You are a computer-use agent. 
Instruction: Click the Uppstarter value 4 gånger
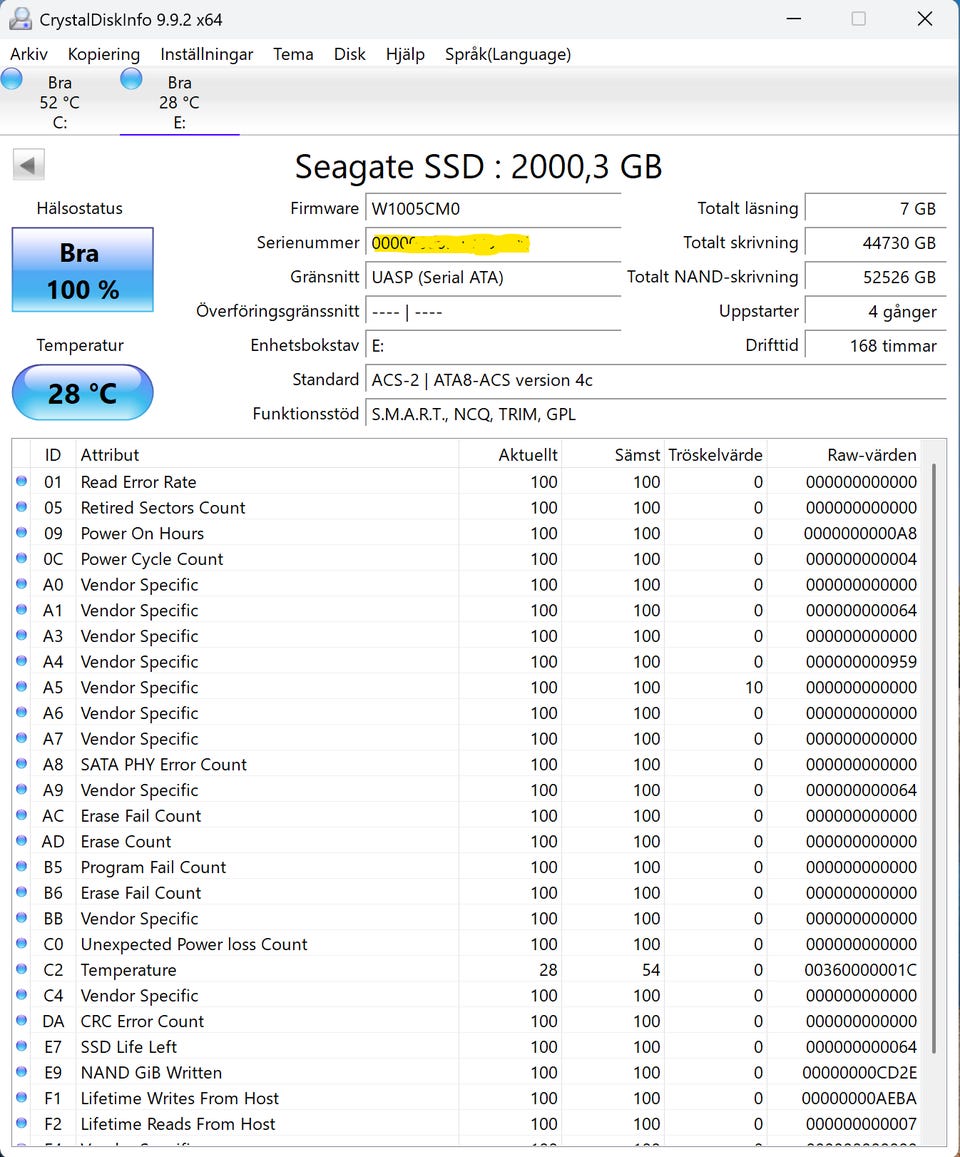(875, 311)
